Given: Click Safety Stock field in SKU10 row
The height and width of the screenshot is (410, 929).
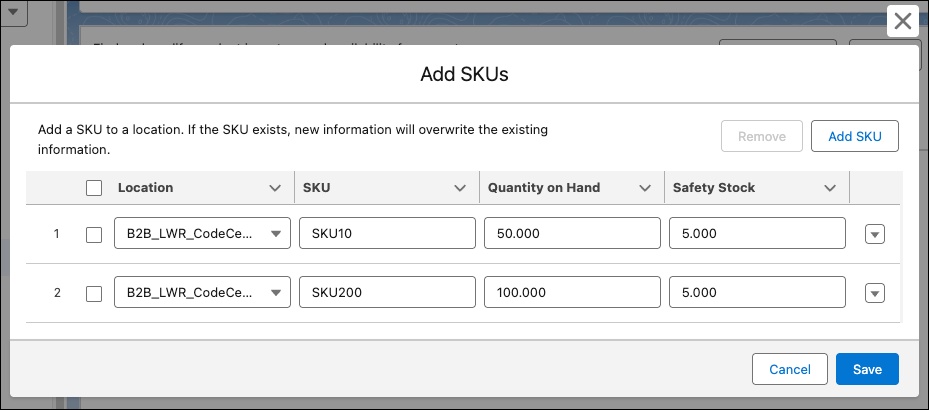Looking at the screenshot, I should tap(757, 233).
